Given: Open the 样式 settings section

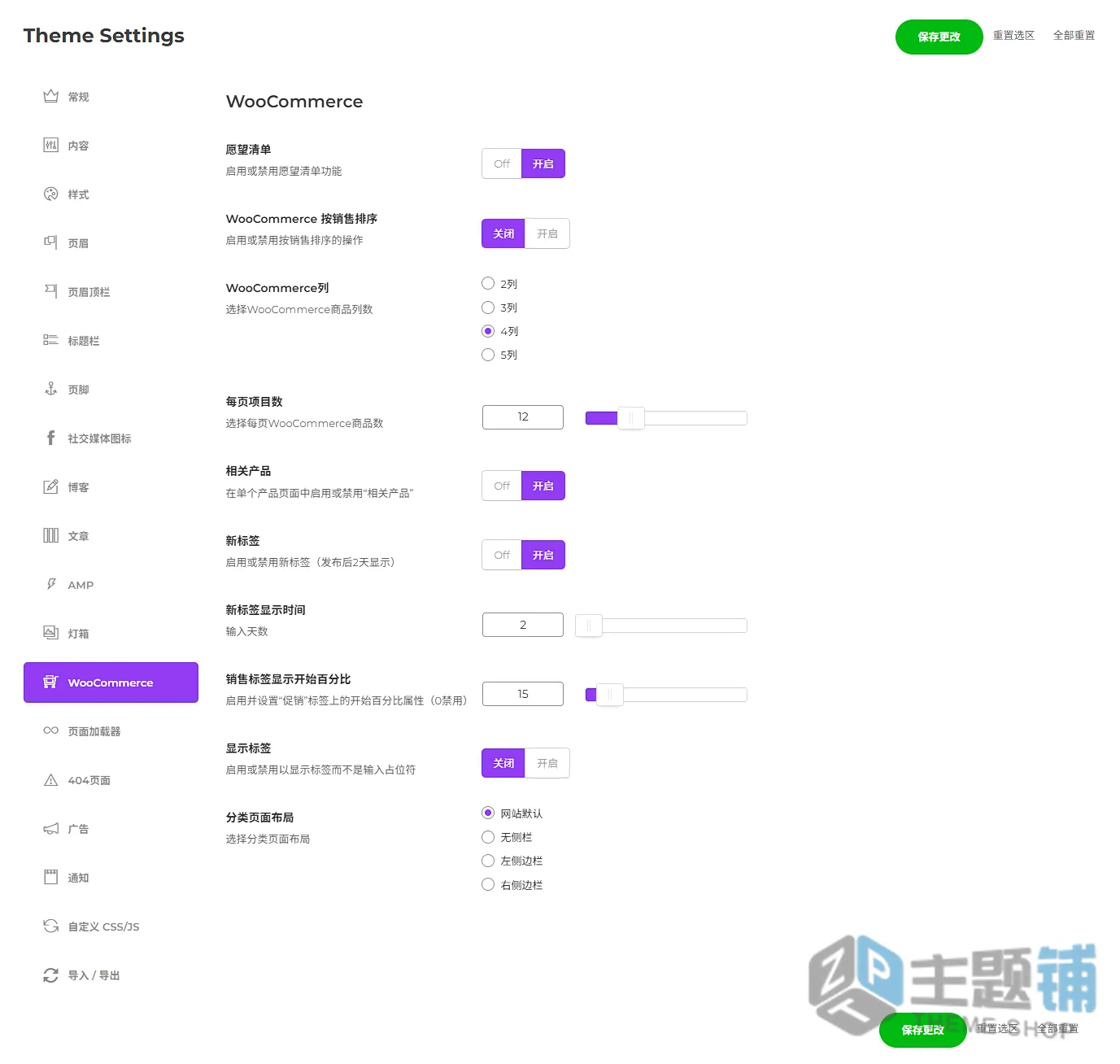Looking at the screenshot, I should click(x=111, y=194).
